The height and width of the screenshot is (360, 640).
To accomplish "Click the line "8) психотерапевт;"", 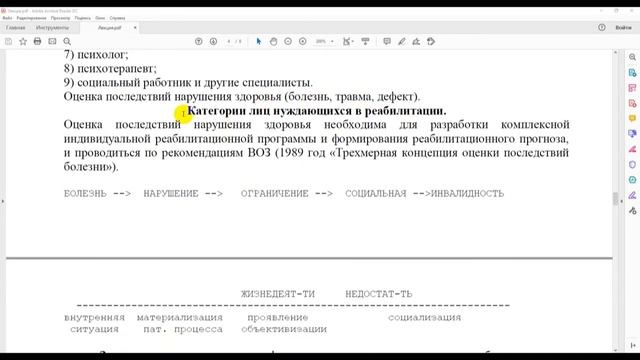I will point(110,68).
